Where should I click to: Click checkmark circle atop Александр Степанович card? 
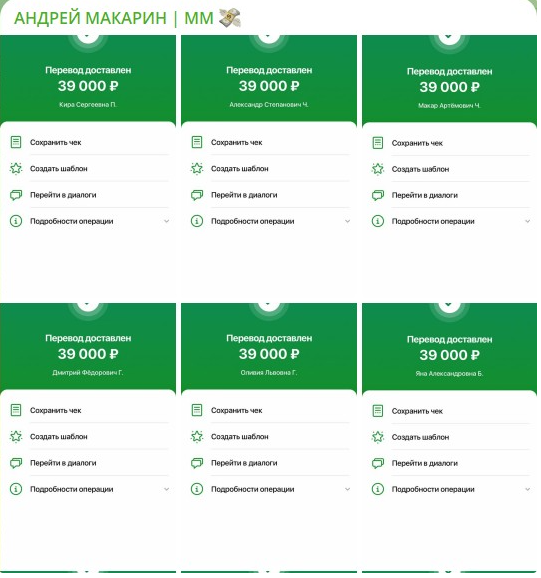pos(269,40)
